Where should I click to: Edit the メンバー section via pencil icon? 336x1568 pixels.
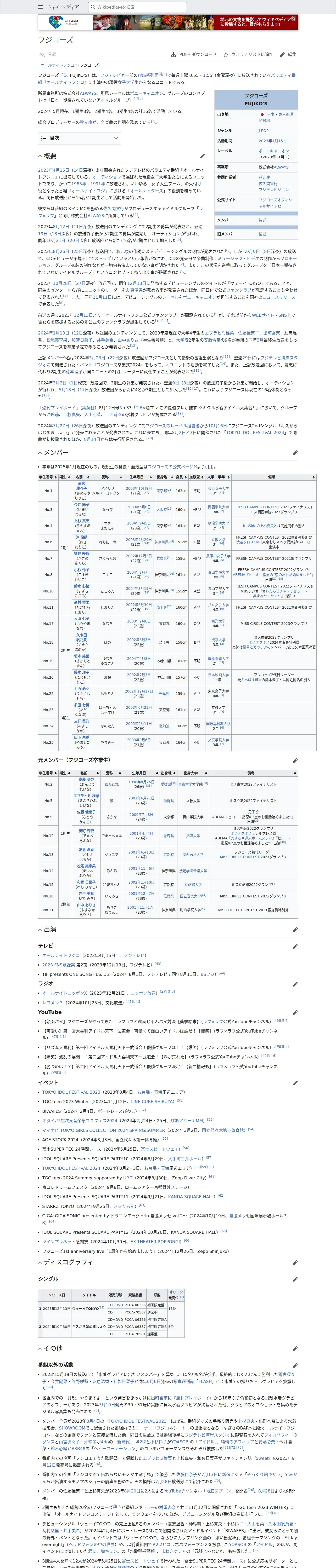coord(295,453)
